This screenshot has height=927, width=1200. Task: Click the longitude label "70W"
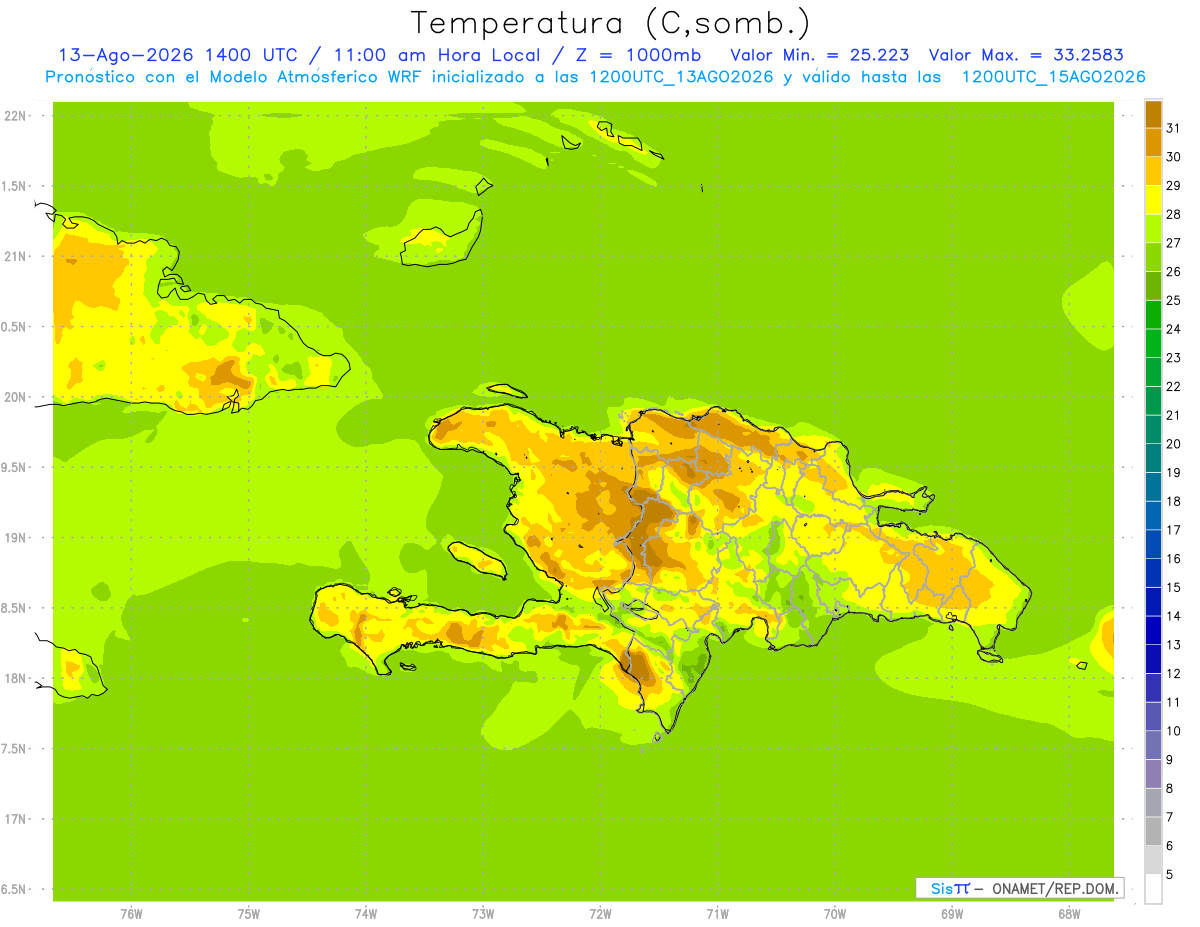(835, 914)
